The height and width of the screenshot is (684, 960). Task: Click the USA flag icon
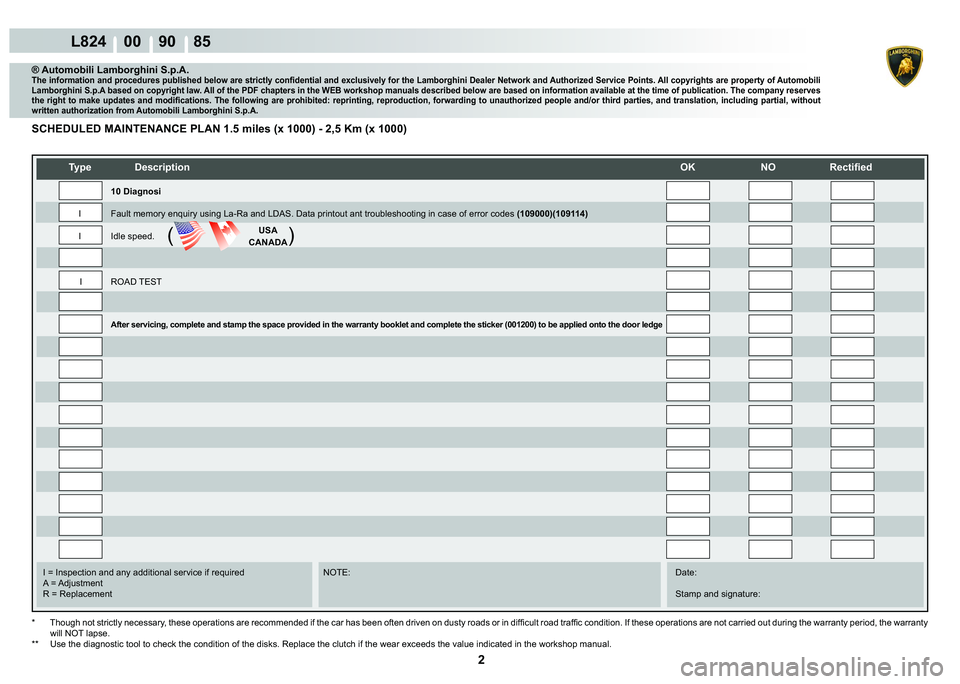190,236
